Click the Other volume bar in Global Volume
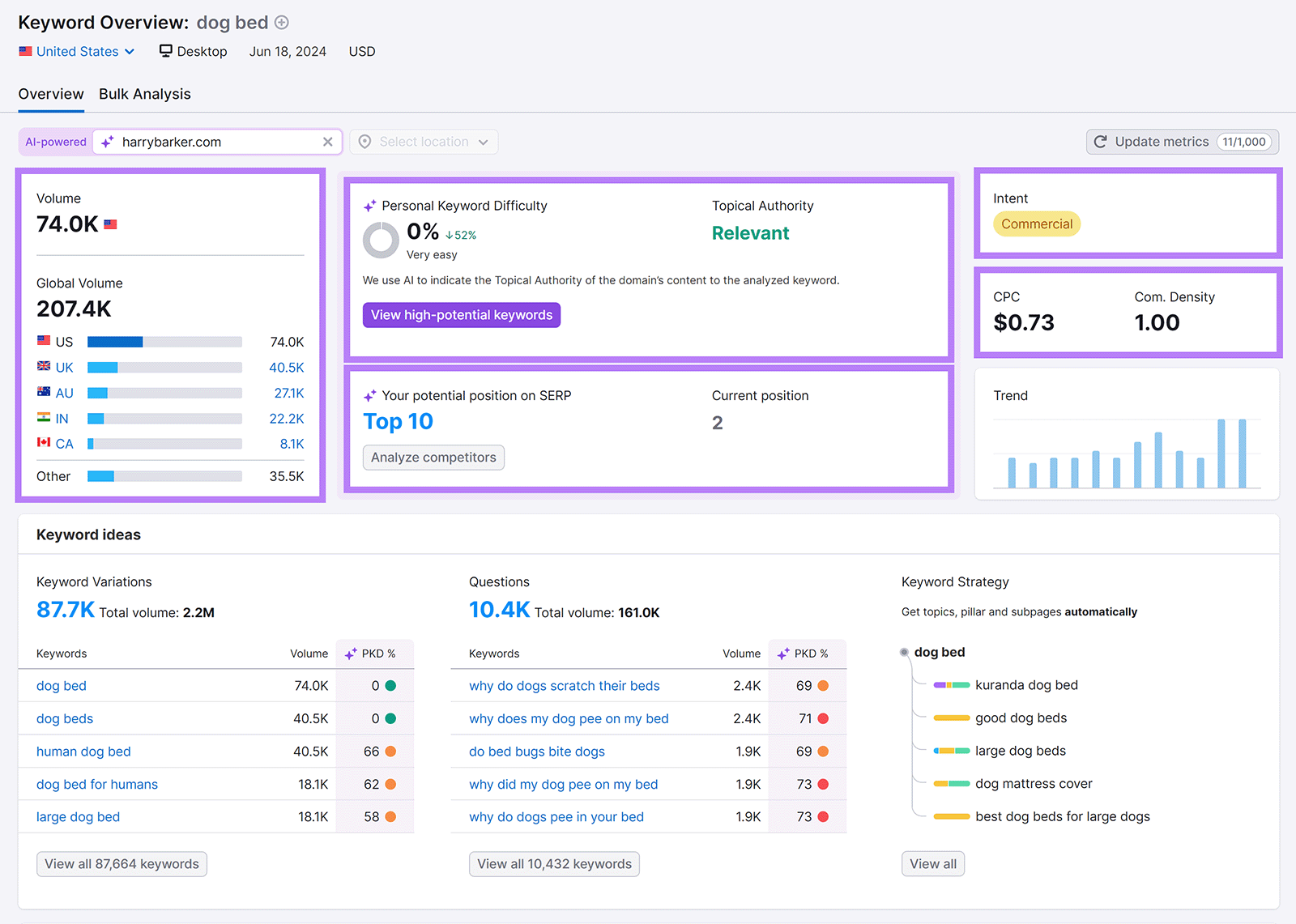Image resolution: width=1296 pixels, height=924 pixels. click(x=164, y=476)
